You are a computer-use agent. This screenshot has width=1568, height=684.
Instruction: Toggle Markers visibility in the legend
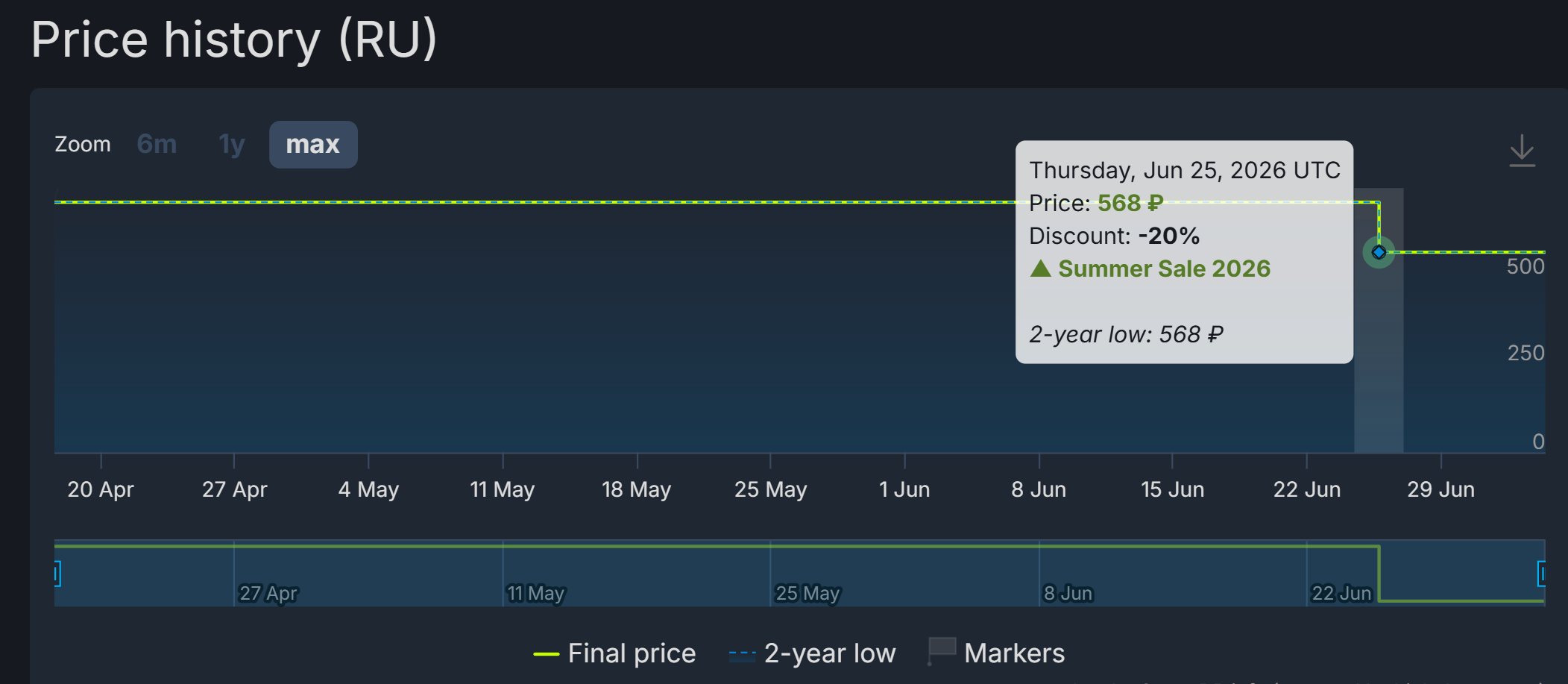996,653
